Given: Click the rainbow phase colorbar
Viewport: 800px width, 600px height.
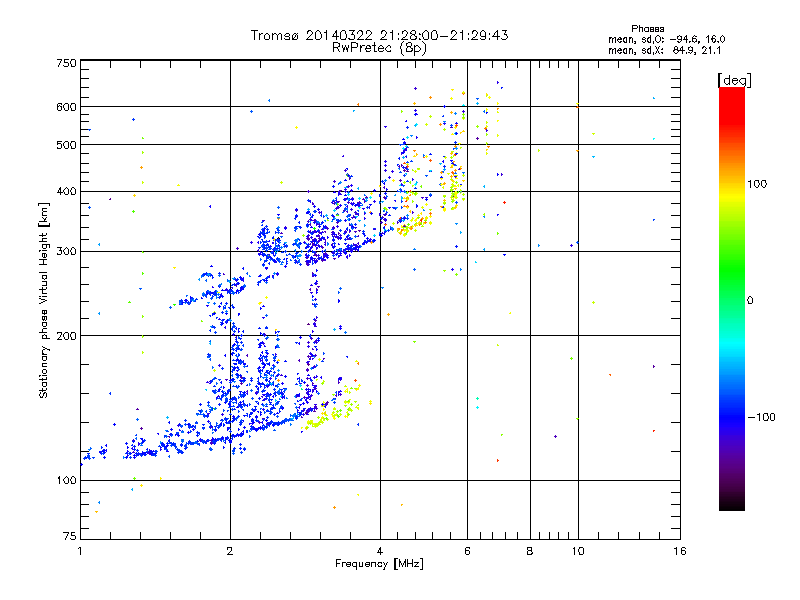Looking at the screenshot, I should point(732,298).
